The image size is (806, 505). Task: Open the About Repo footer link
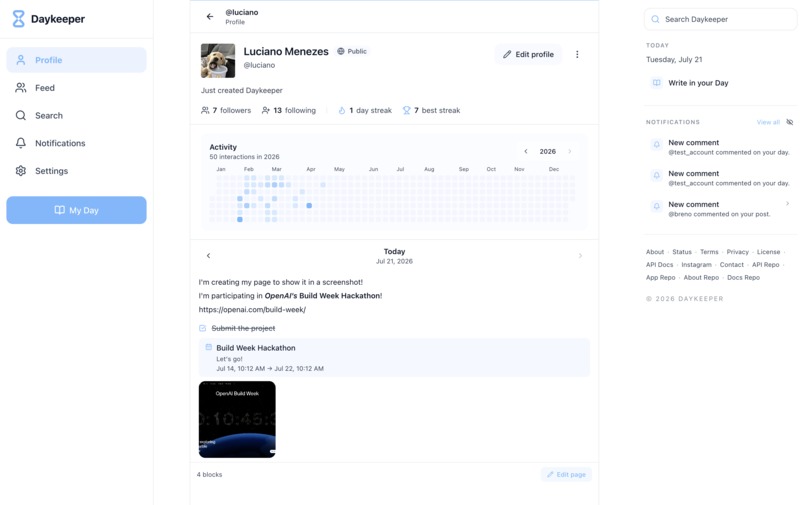pyautogui.click(x=701, y=278)
